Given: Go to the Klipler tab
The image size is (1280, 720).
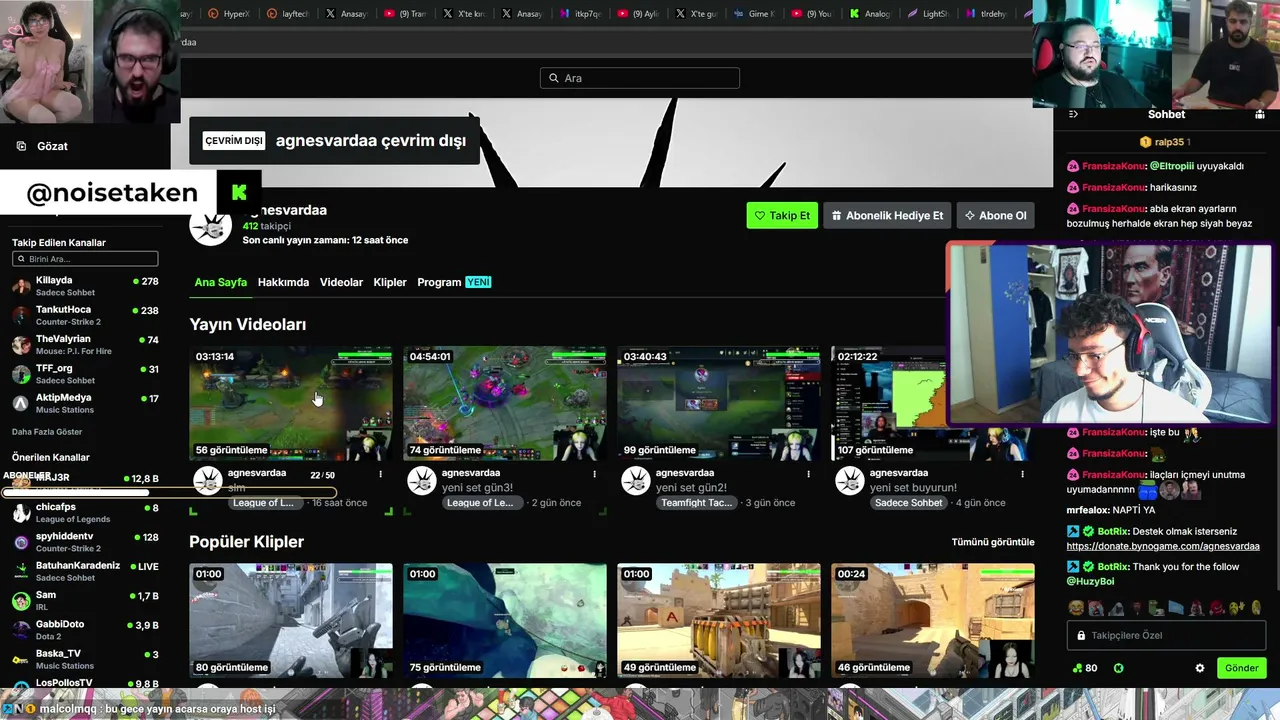Looking at the screenshot, I should 390,282.
